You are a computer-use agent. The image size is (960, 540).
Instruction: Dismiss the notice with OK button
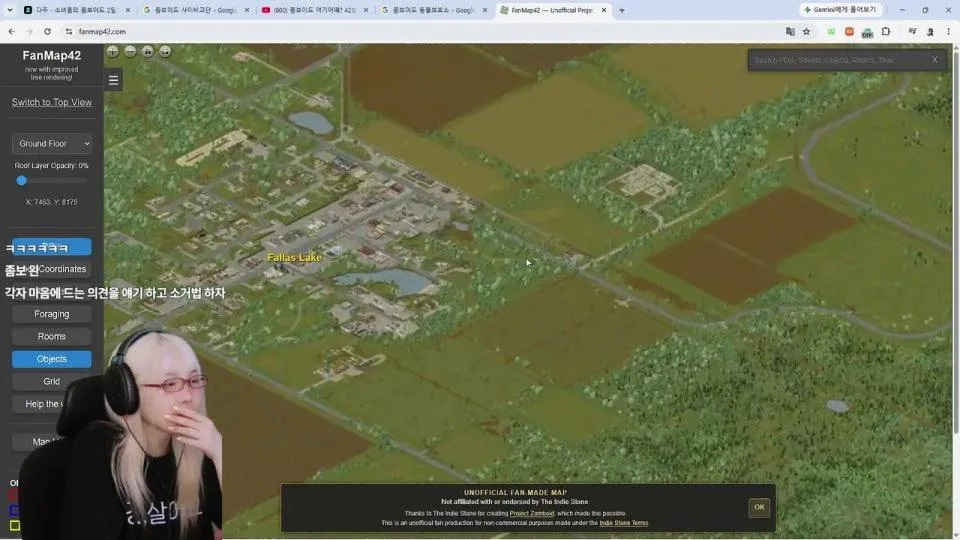pyautogui.click(x=759, y=507)
